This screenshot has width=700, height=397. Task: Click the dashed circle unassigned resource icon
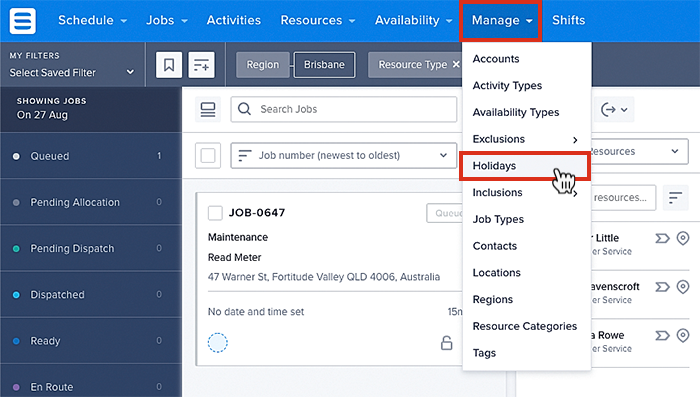point(218,343)
